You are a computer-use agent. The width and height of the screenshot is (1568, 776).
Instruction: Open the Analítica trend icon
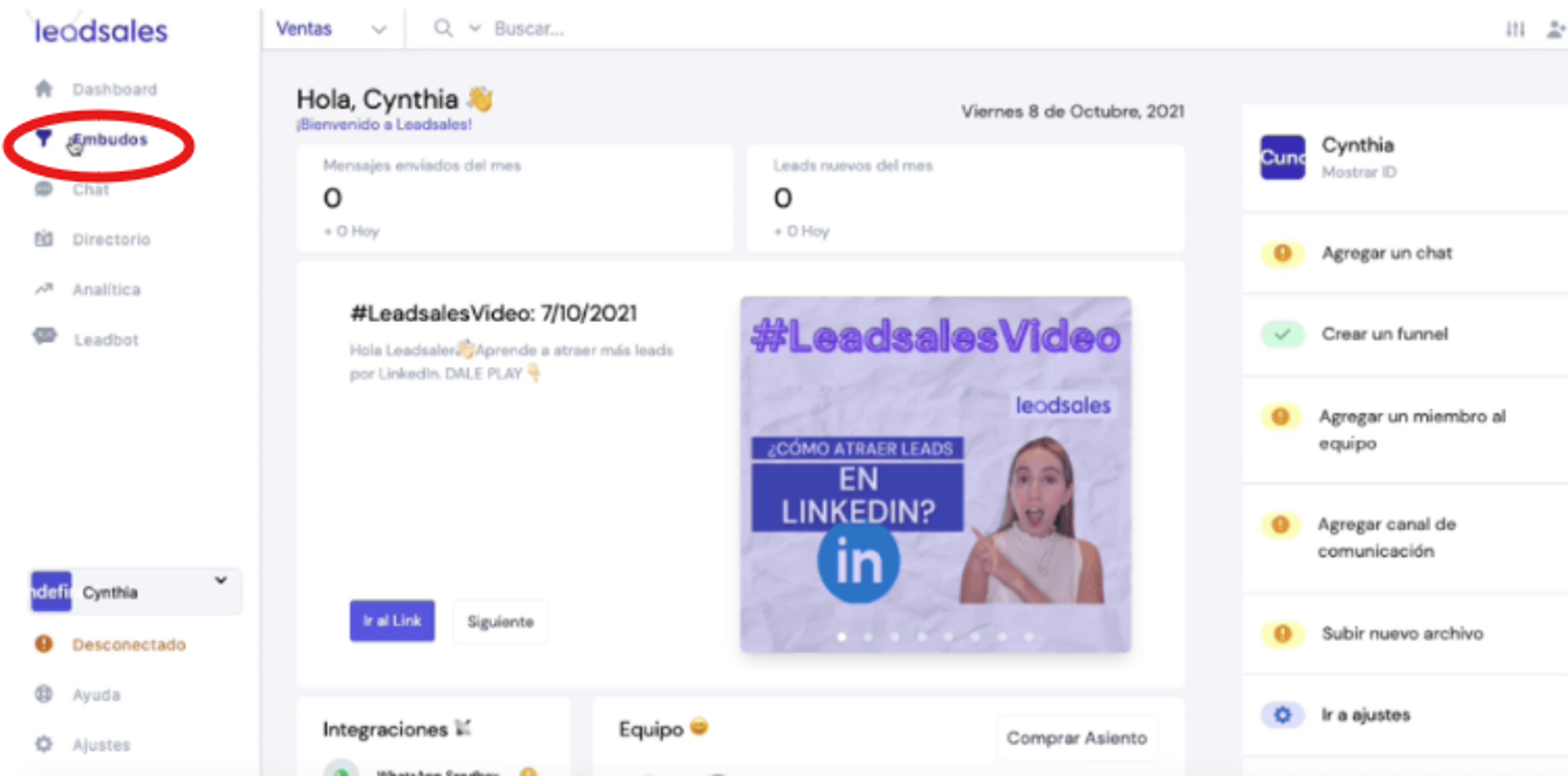[x=43, y=288]
